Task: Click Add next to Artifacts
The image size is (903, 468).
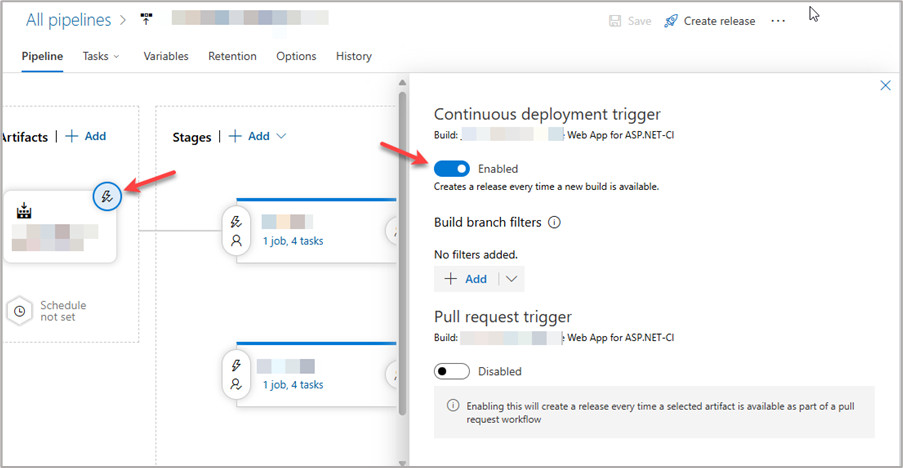Action: point(86,136)
